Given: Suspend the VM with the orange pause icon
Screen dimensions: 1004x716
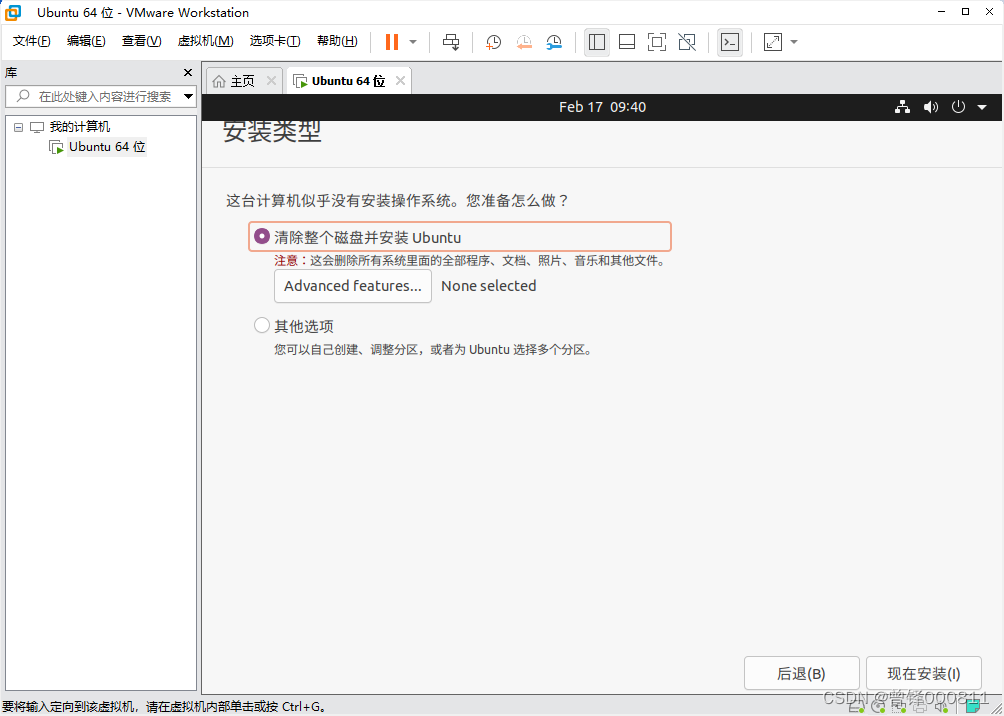Looking at the screenshot, I should [392, 42].
